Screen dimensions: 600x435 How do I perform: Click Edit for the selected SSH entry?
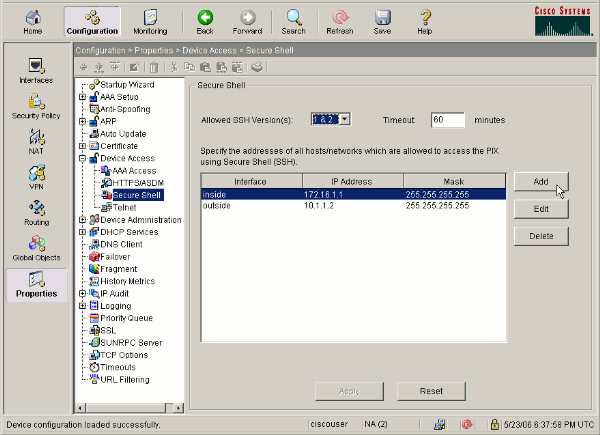tap(541, 209)
